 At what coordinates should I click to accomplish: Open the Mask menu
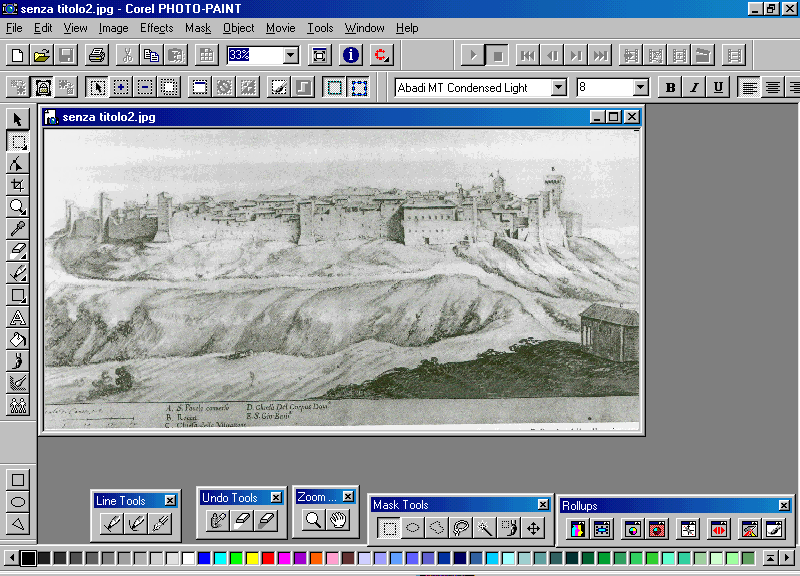198,28
